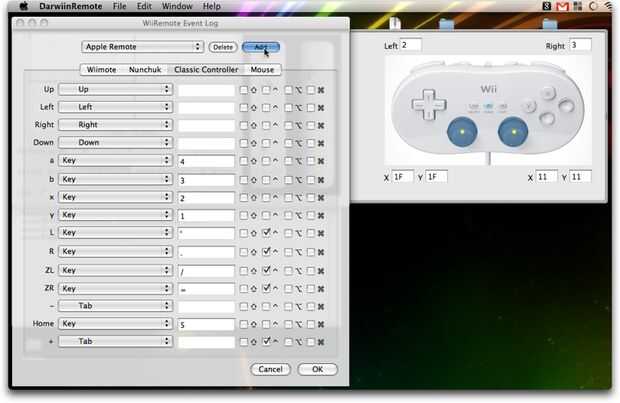Switch to the Wiimote tab
The height and width of the screenshot is (403, 620).
tap(102, 70)
